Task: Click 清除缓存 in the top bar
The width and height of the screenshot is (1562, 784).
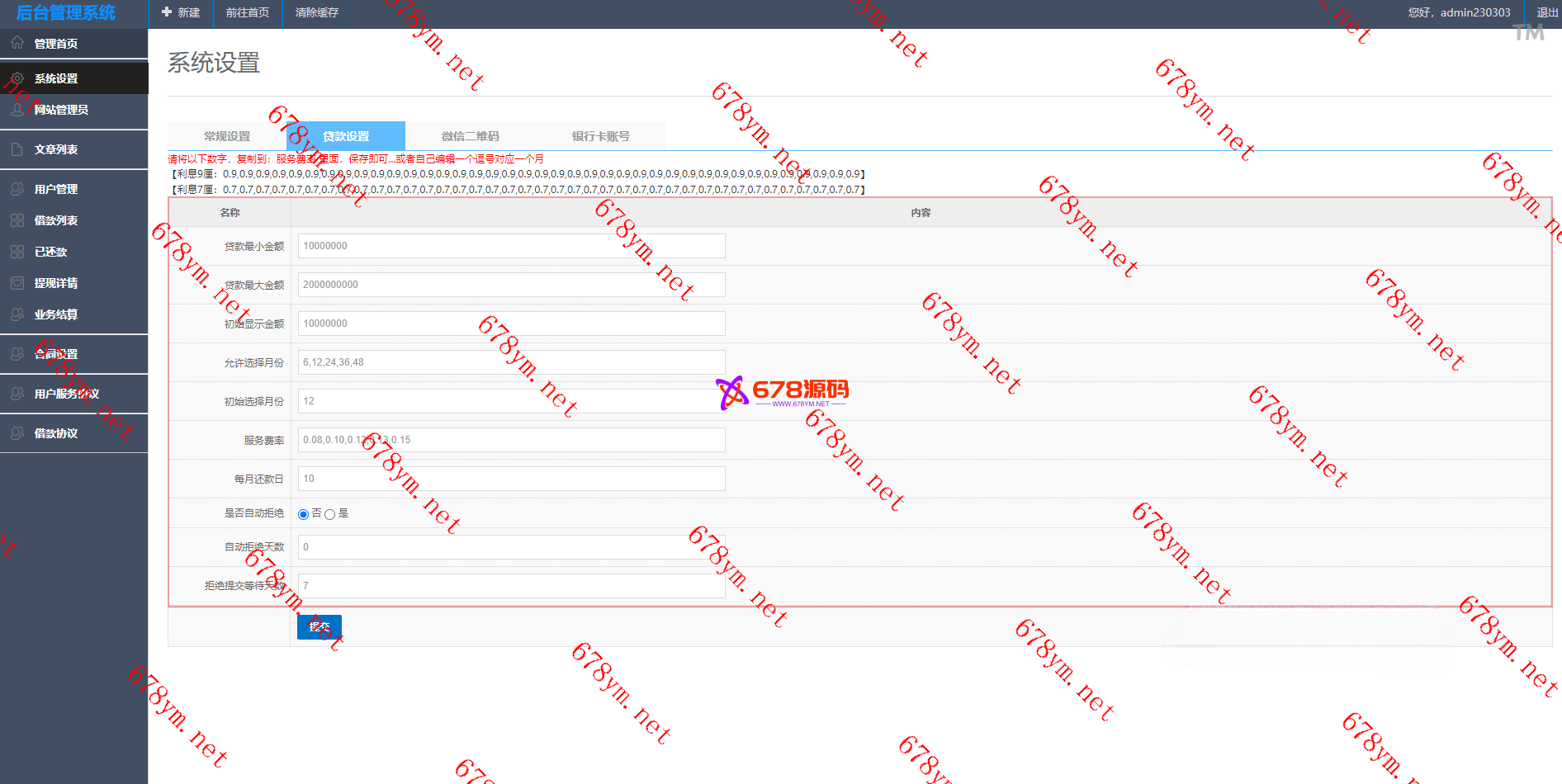Action: coord(317,12)
